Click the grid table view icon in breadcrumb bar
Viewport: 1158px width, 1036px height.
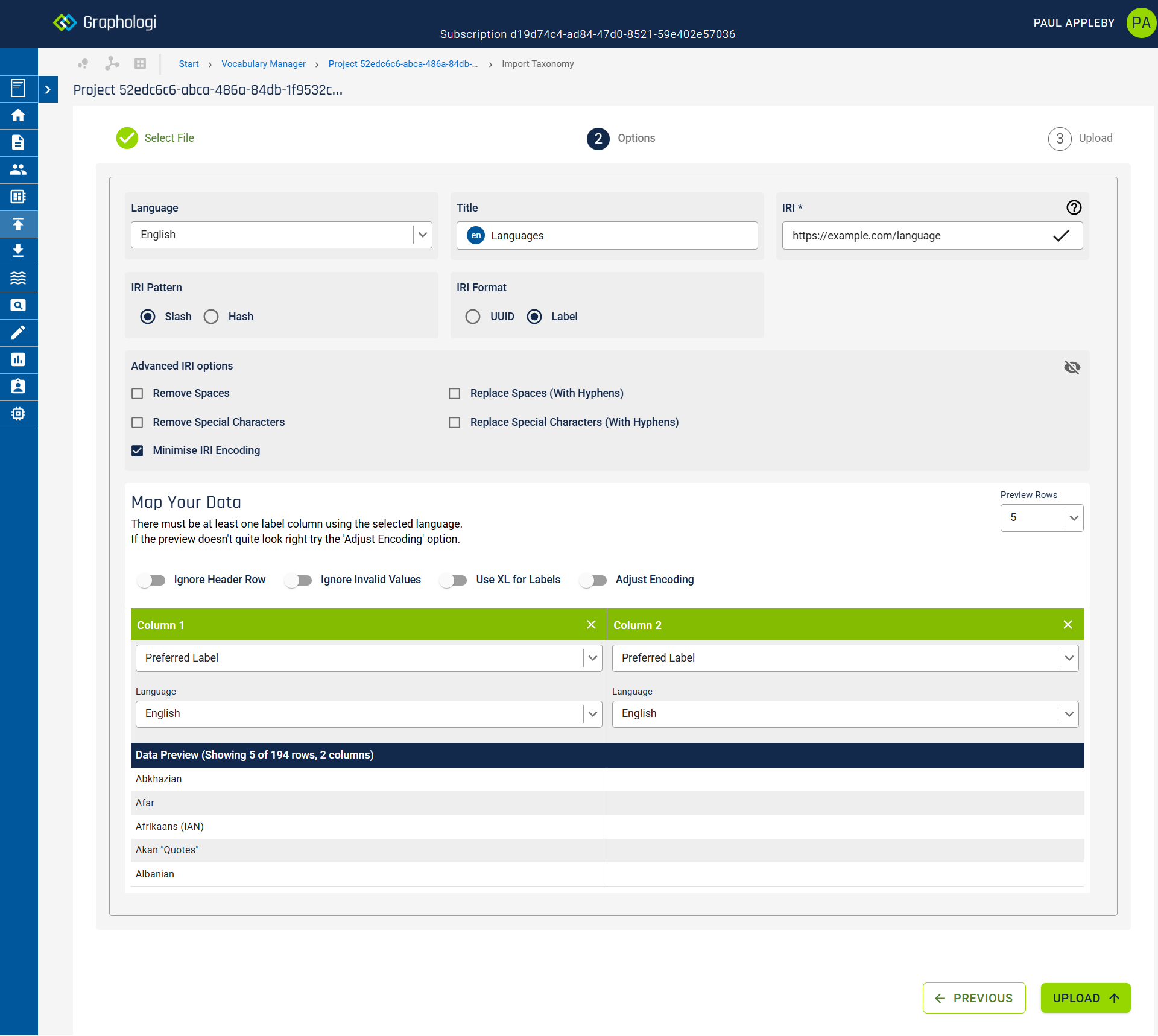[140, 64]
